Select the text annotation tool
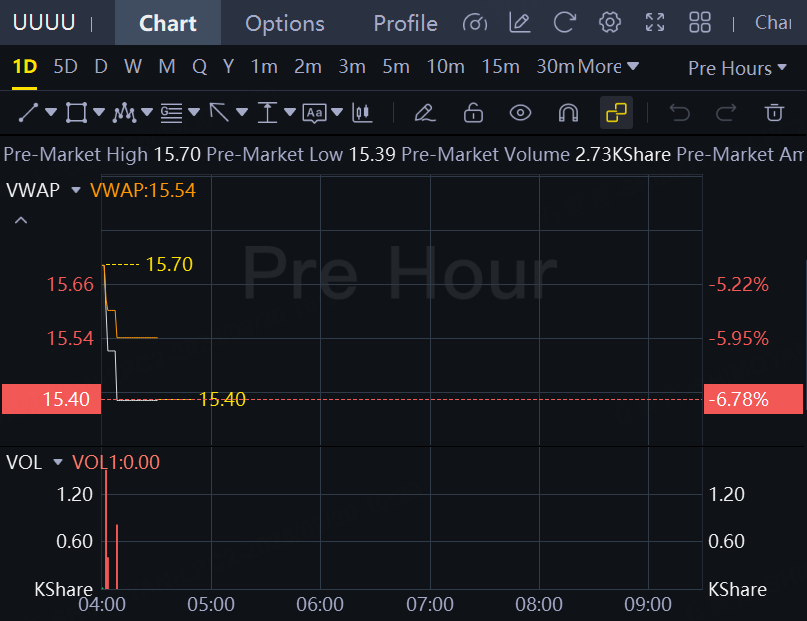Image resolution: width=807 pixels, height=621 pixels. [x=314, y=113]
